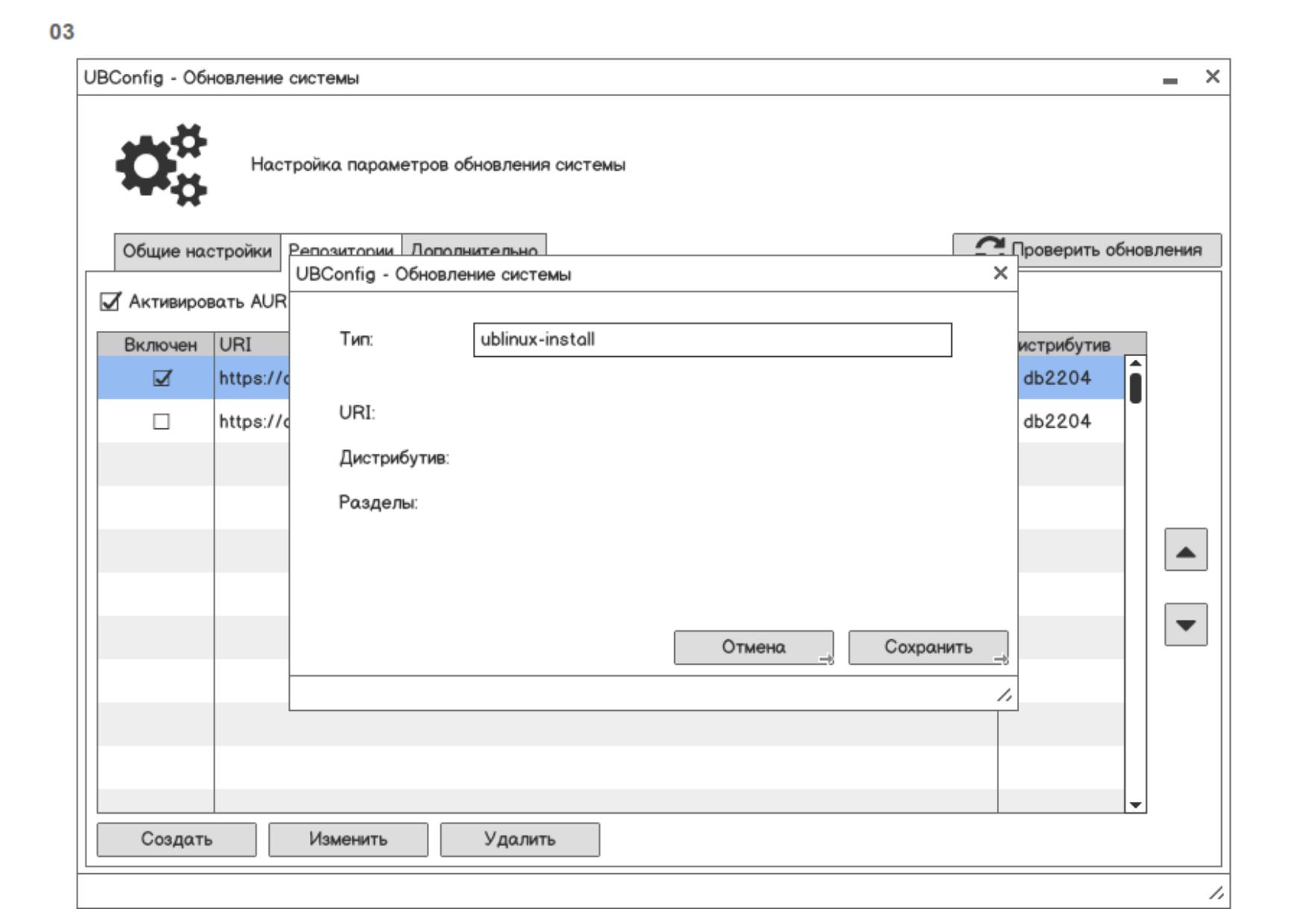This screenshot has width=1306, height=924.
Task: Click the Отмена button
Action: (753, 648)
